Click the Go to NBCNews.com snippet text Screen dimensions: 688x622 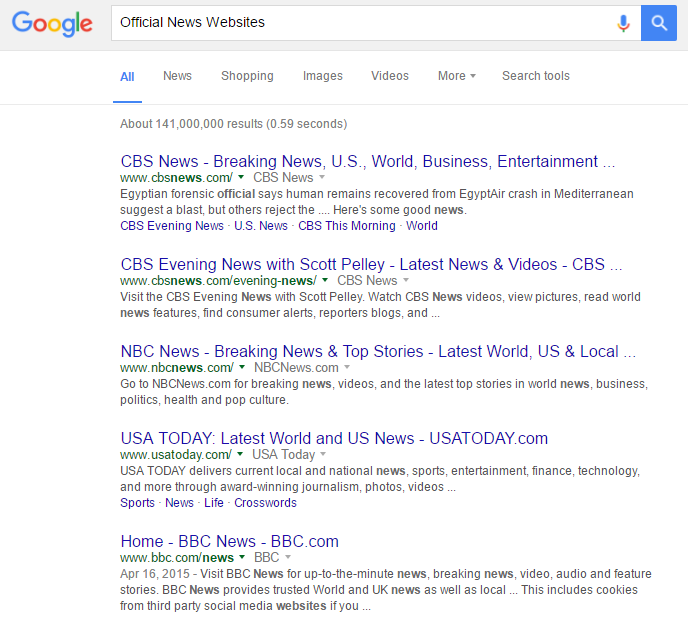pos(384,392)
